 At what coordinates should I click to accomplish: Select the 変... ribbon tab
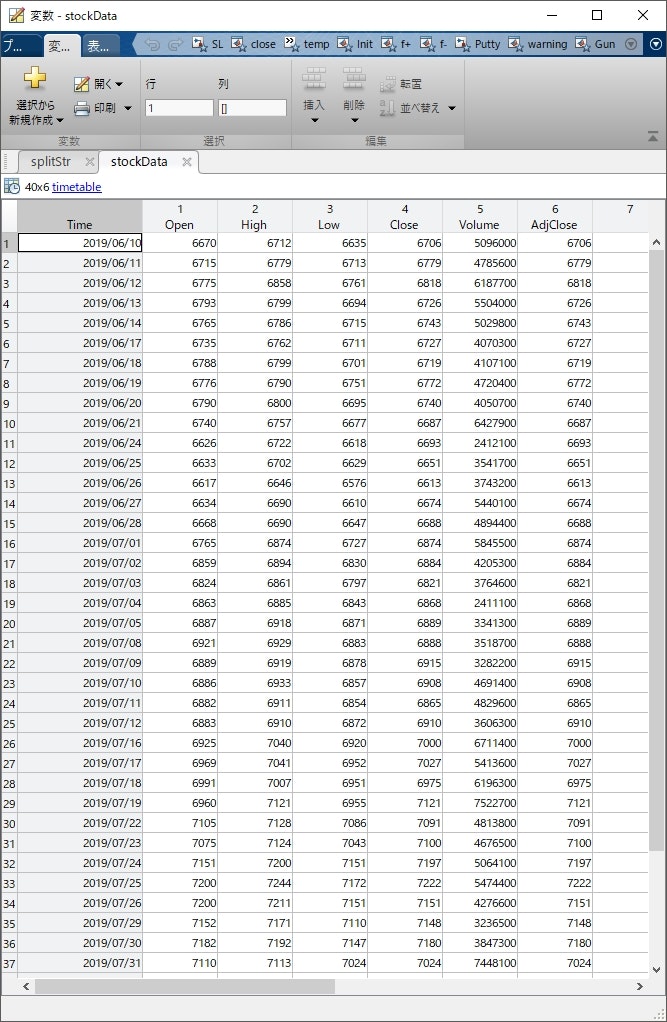pyautogui.click(x=62, y=45)
